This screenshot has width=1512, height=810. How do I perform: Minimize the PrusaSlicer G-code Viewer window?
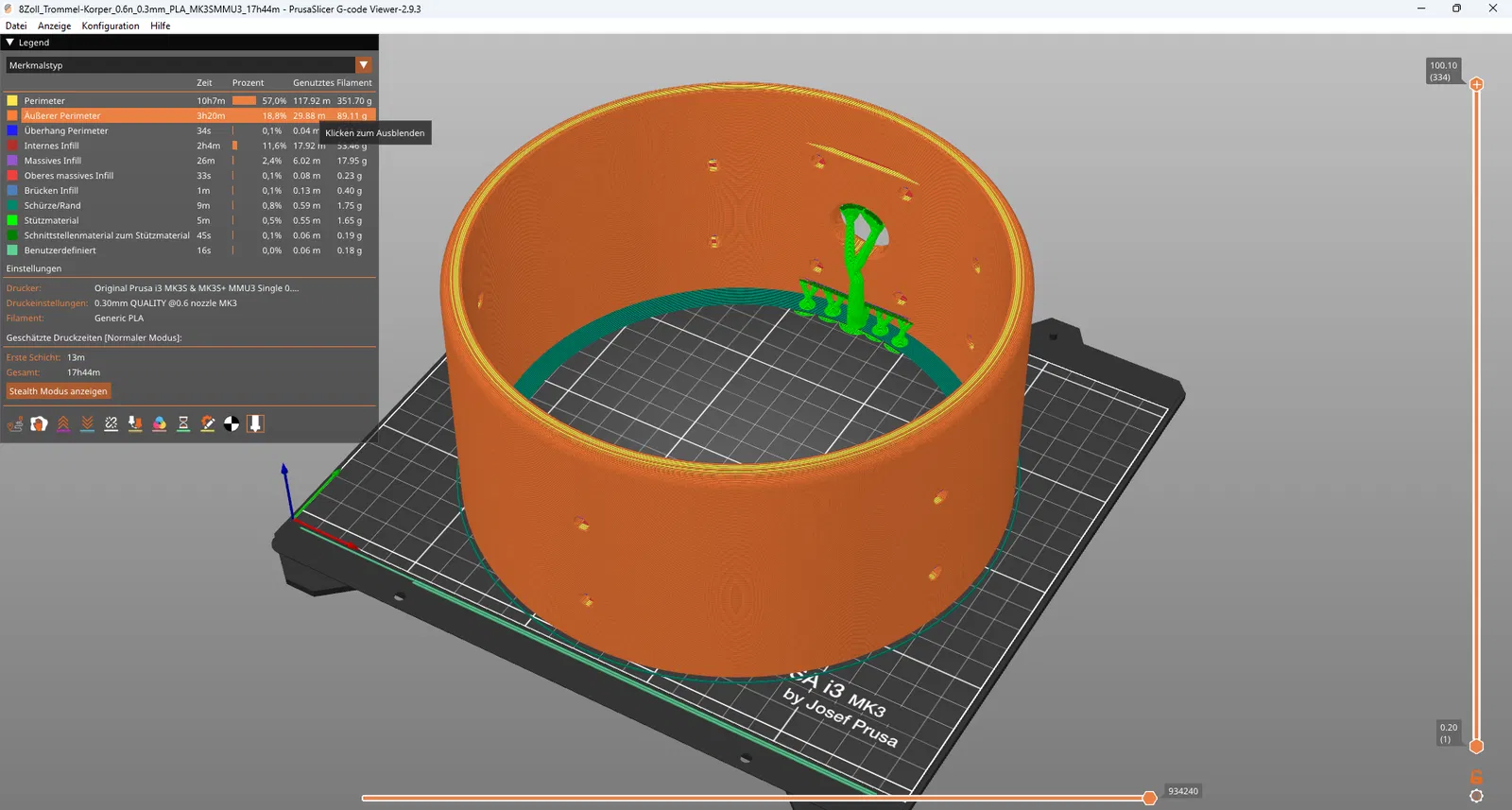point(1420,9)
